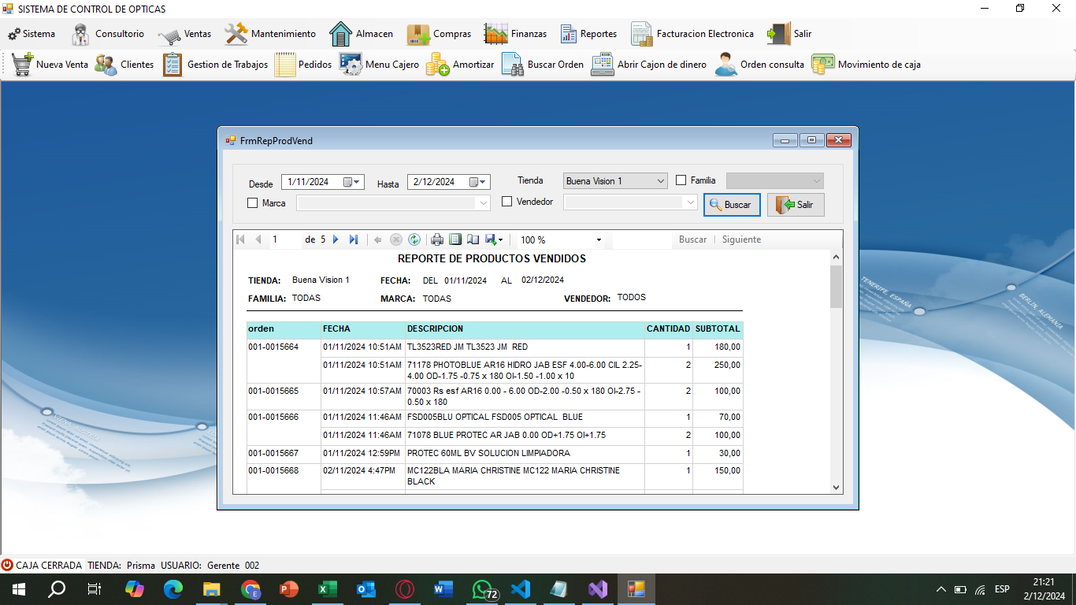Open Pedidos notepad icon
The width and height of the screenshot is (1076, 605).
284,64
